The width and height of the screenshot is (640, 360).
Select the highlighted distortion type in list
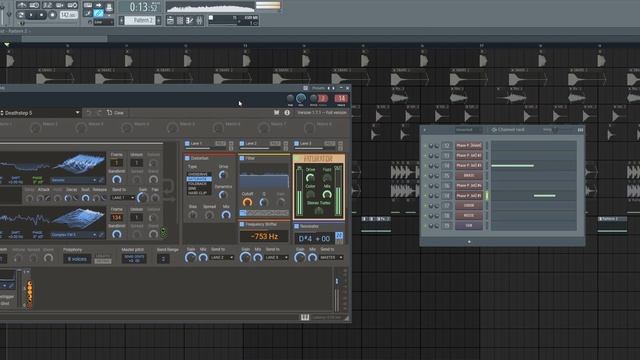(199, 179)
